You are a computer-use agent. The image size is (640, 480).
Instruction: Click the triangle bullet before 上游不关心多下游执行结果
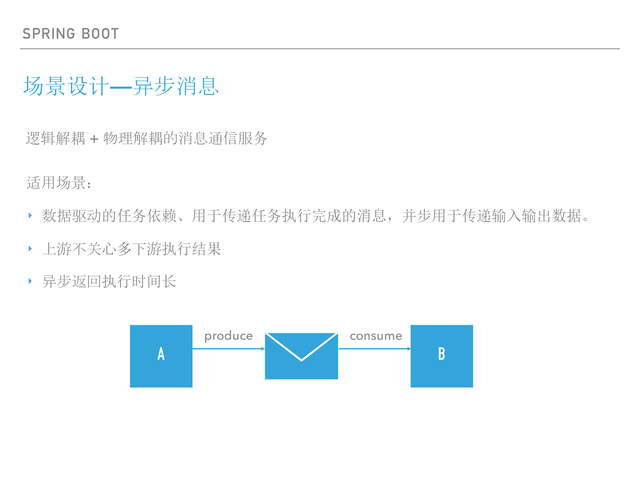pos(30,248)
